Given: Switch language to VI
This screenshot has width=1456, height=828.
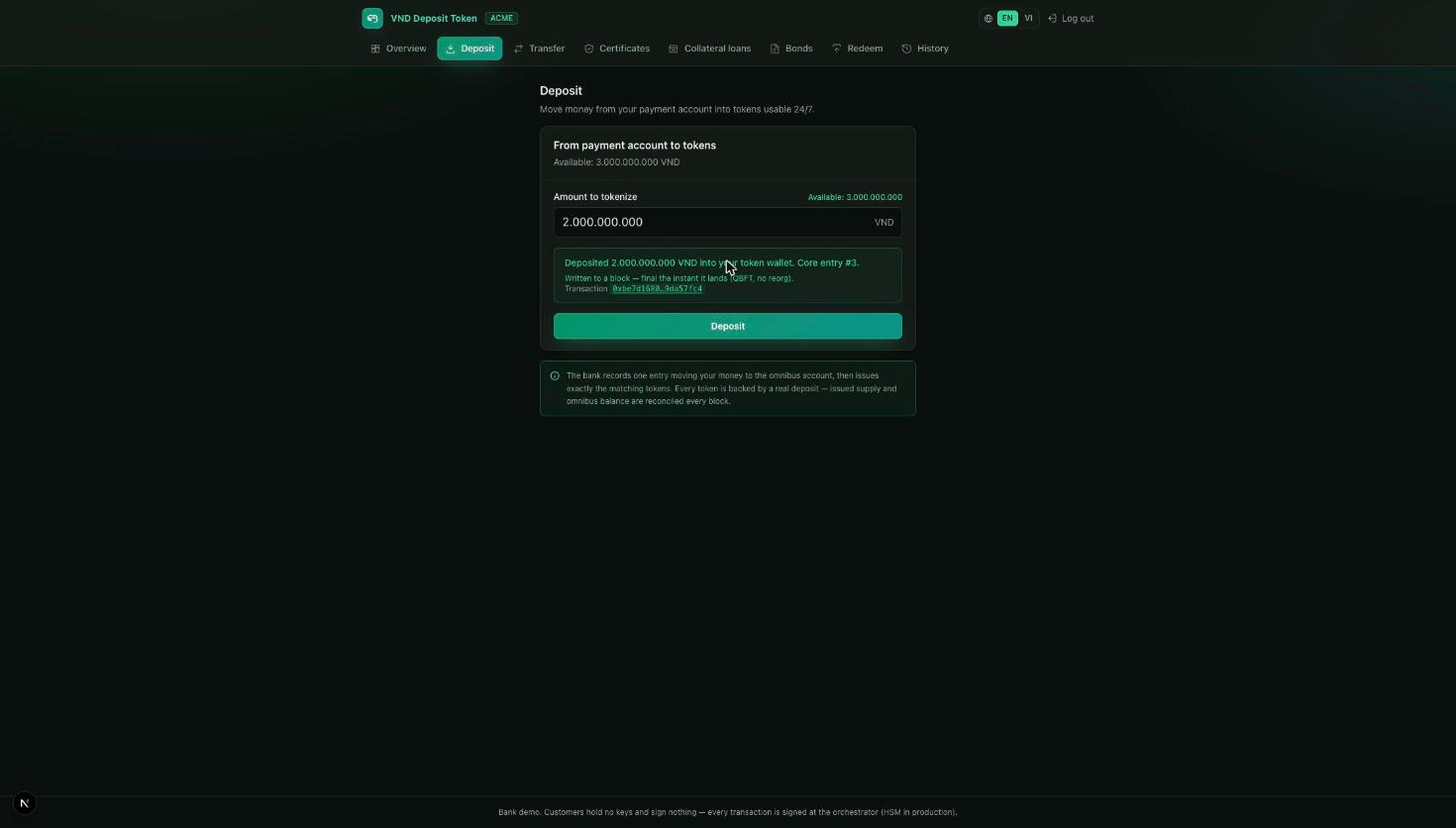Looking at the screenshot, I should click(x=1028, y=18).
